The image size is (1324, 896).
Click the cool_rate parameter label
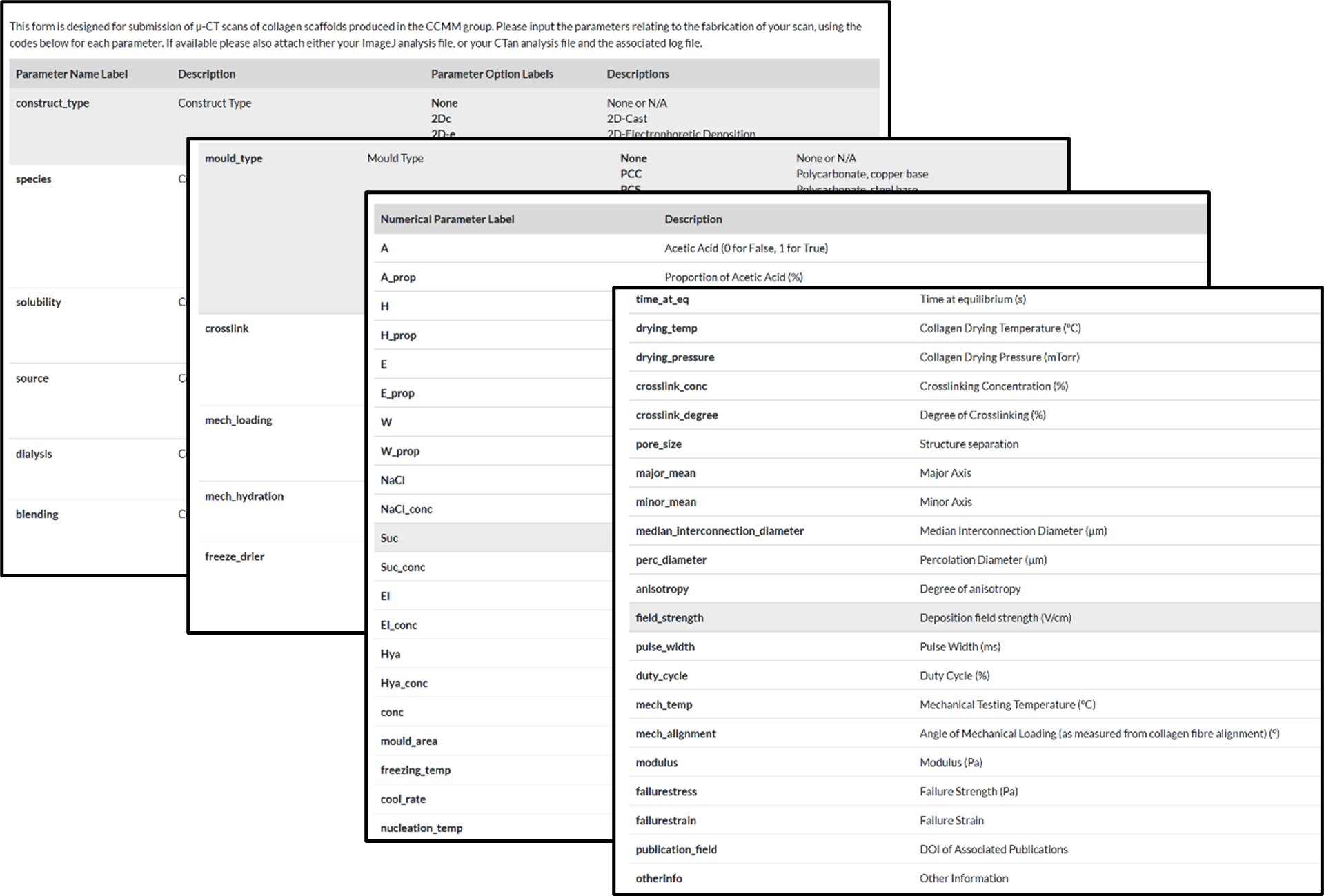coord(403,799)
